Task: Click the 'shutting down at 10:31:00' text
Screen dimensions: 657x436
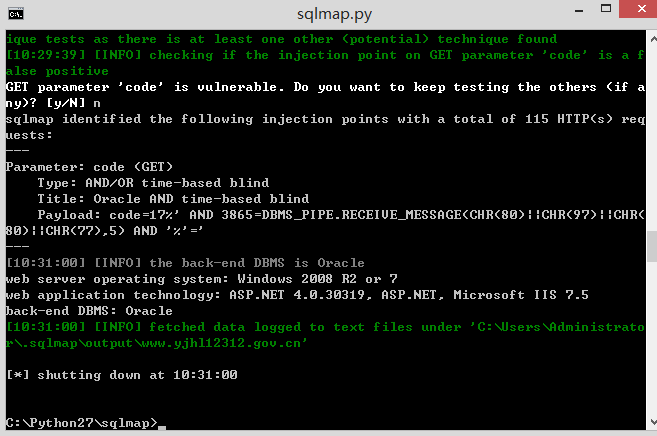Action: pyautogui.click(x=137, y=374)
